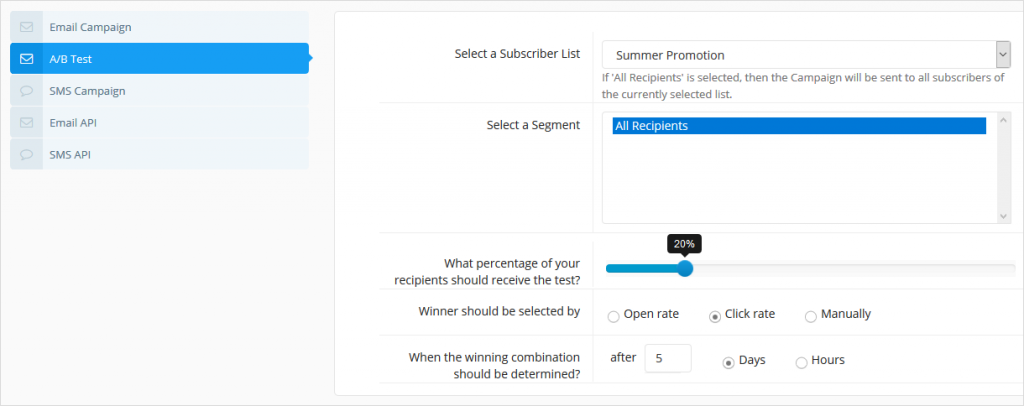Viewport: 1024px width, 406px height.
Task: Click the Summer Promotion combo box
Action: (x=807, y=55)
